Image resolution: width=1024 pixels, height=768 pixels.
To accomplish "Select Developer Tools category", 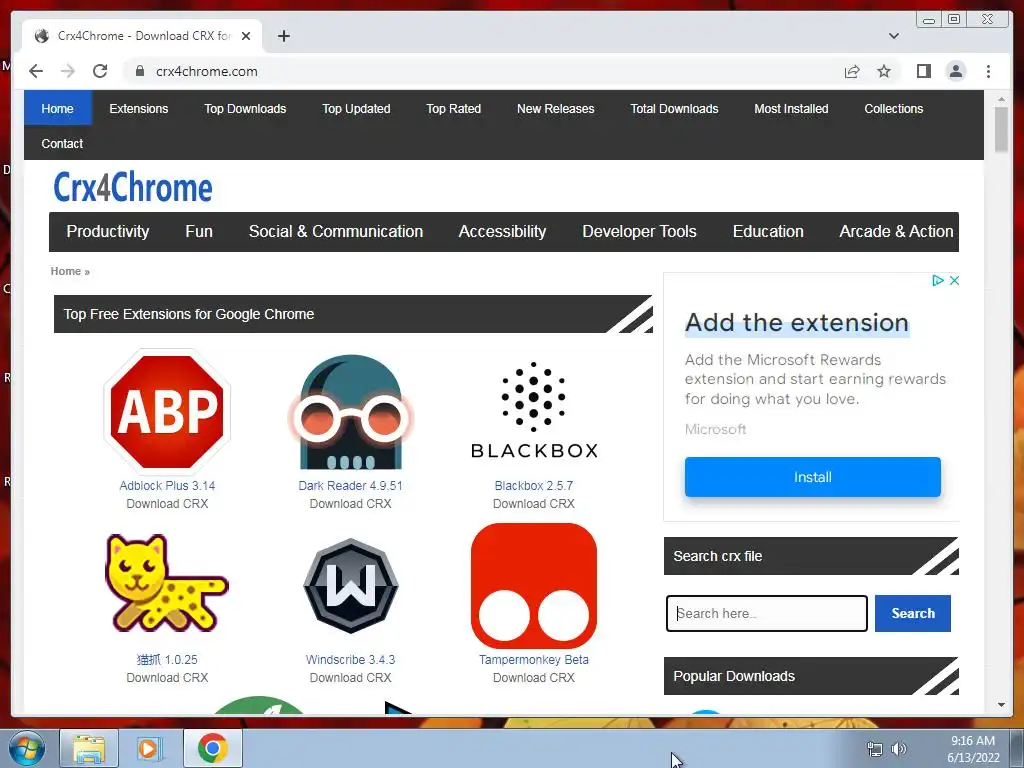I will 639,231.
